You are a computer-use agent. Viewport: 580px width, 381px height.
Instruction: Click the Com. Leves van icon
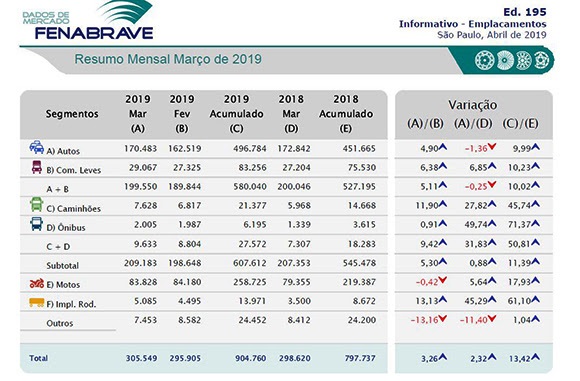(x=37, y=167)
